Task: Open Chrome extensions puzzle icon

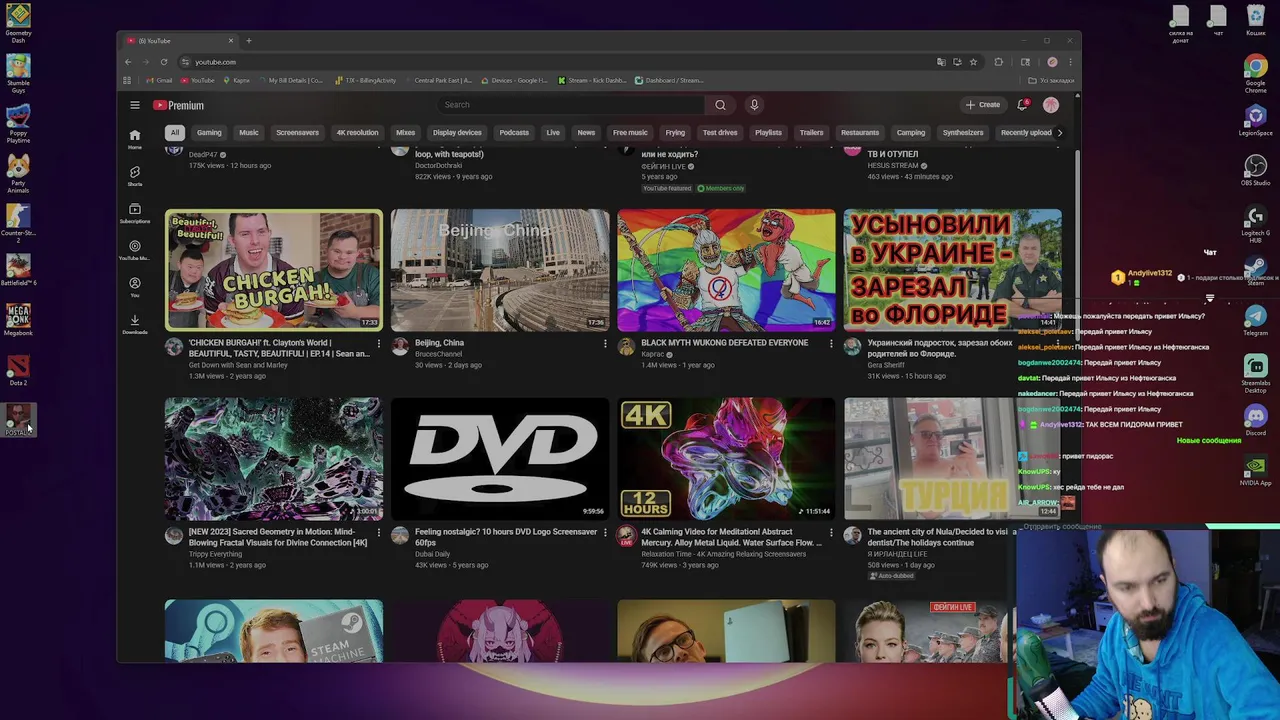Action: click(998, 62)
